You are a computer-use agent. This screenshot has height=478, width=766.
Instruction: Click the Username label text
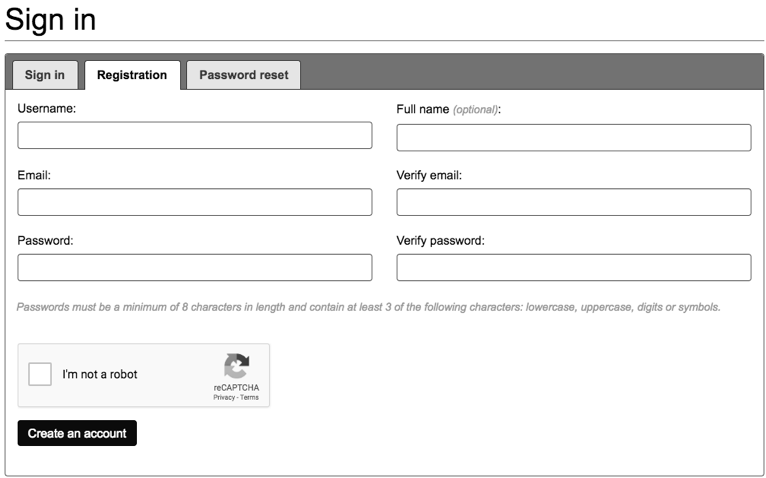[47, 107]
